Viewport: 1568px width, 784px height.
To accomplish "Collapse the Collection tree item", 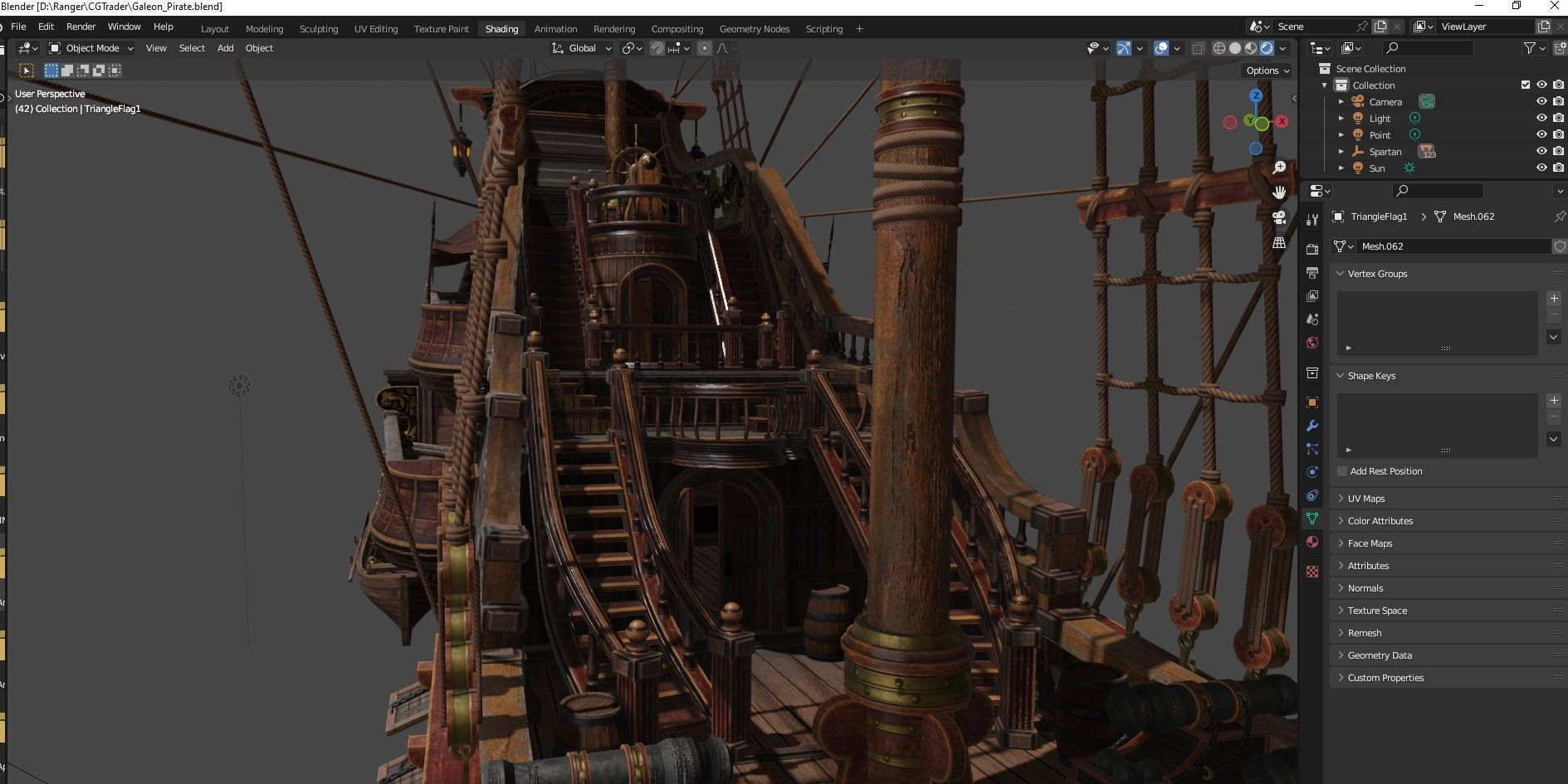I will pyautogui.click(x=1325, y=85).
